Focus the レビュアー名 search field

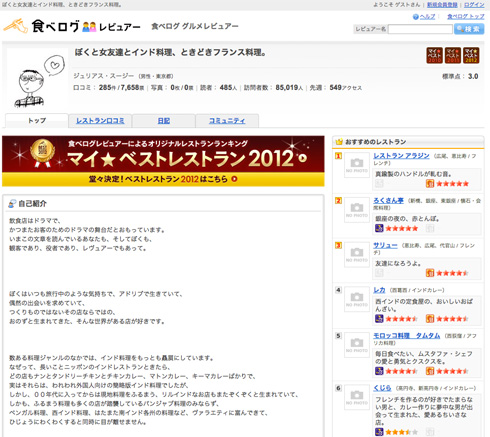pyautogui.click(x=420, y=29)
